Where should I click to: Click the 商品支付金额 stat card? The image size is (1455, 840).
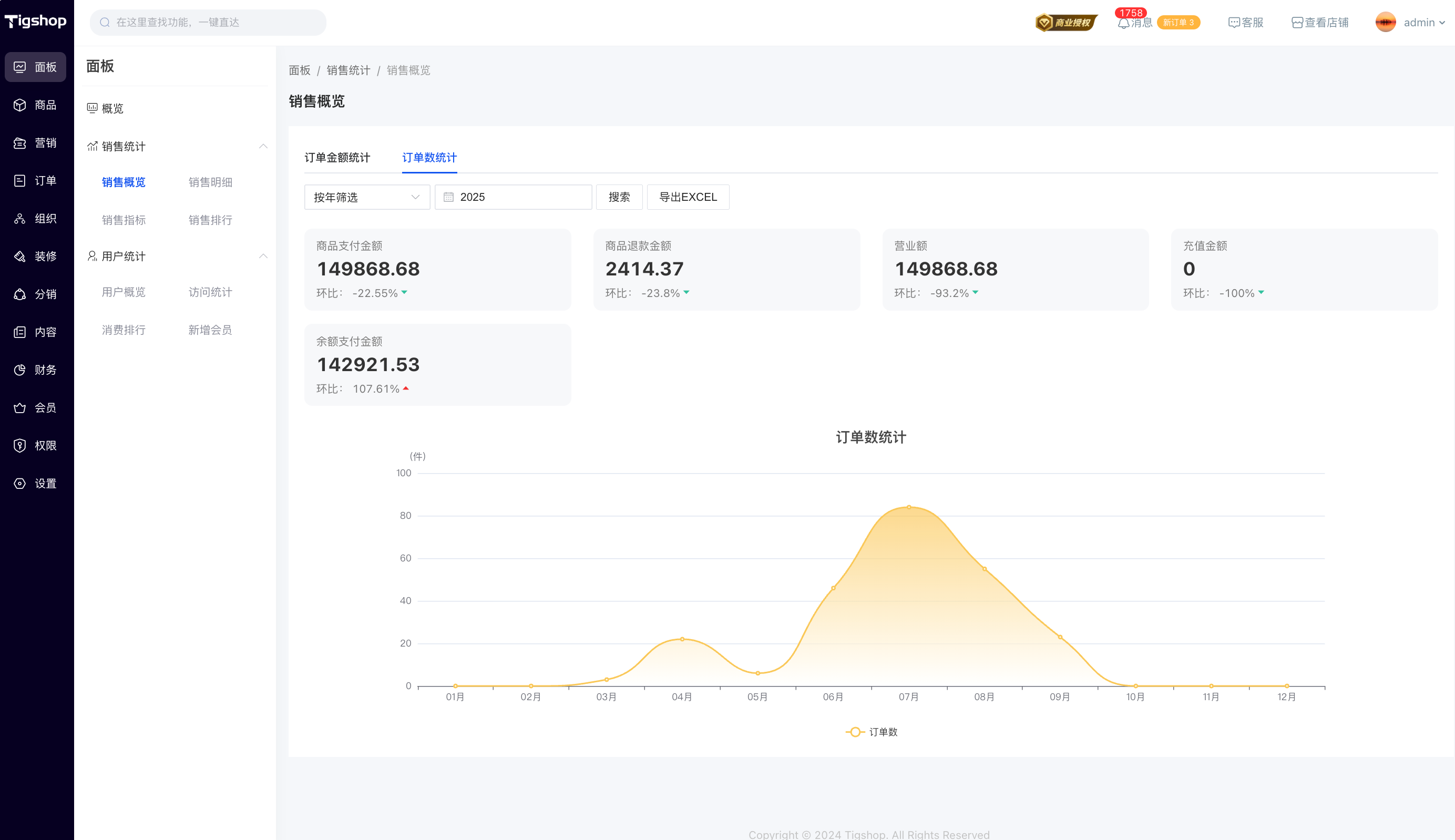click(437, 270)
